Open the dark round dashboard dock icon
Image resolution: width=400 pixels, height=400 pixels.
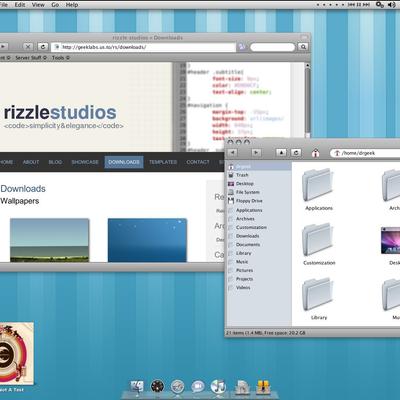(157, 387)
